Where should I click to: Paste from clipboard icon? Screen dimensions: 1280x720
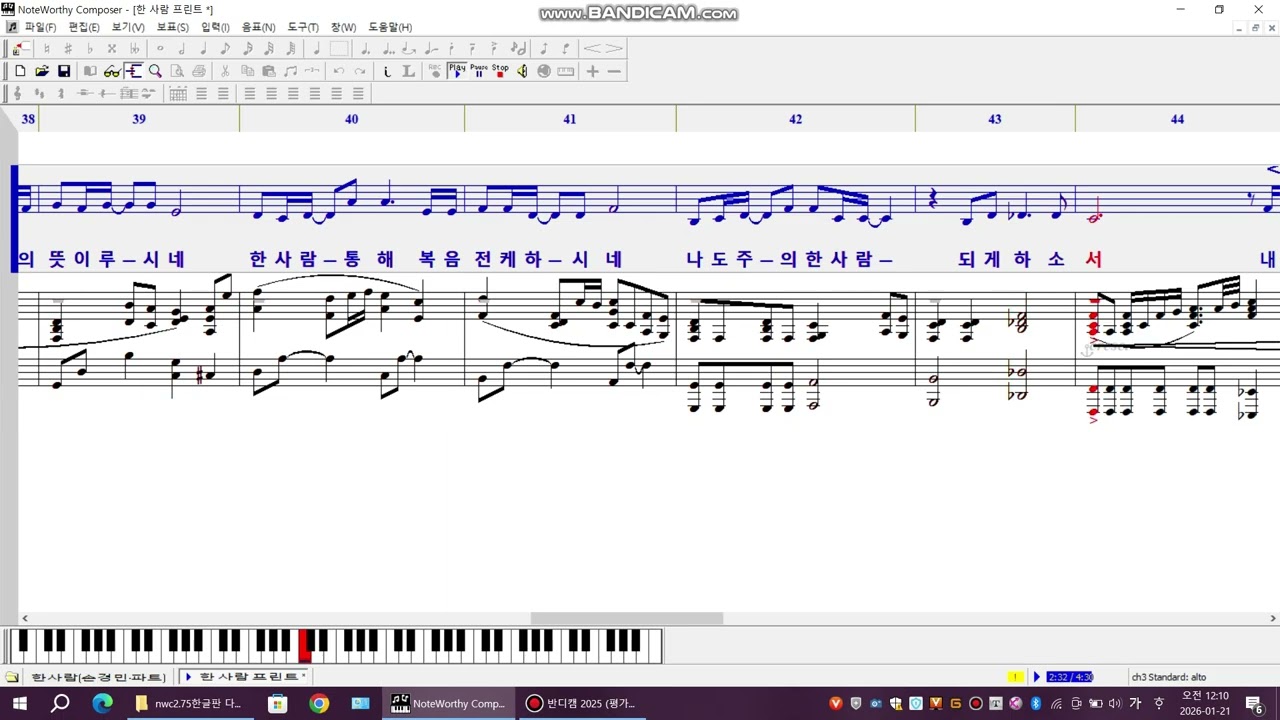269,71
